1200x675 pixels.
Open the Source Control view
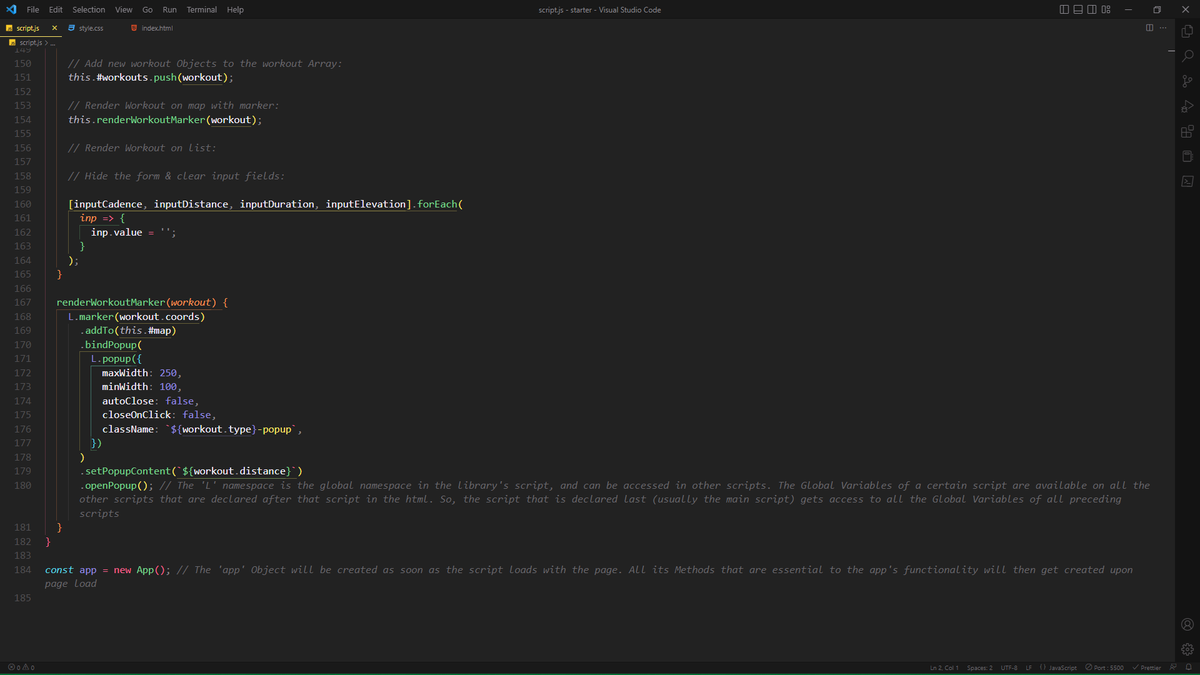click(1187, 81)
